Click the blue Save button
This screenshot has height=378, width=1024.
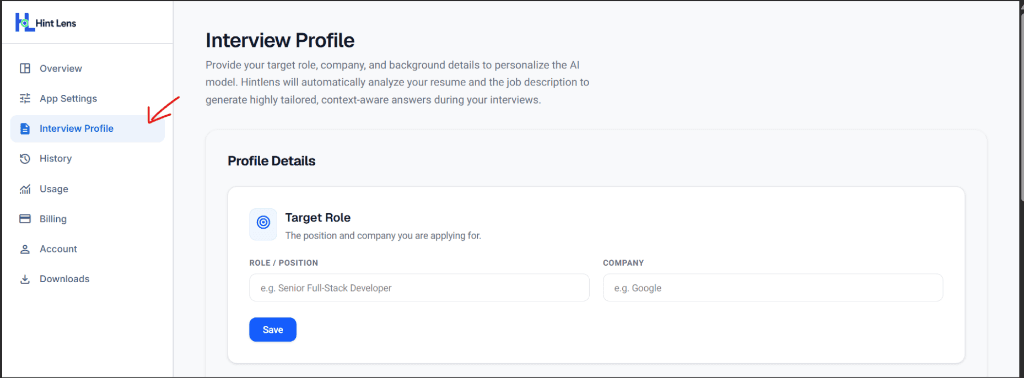click(x=273, y=330)
